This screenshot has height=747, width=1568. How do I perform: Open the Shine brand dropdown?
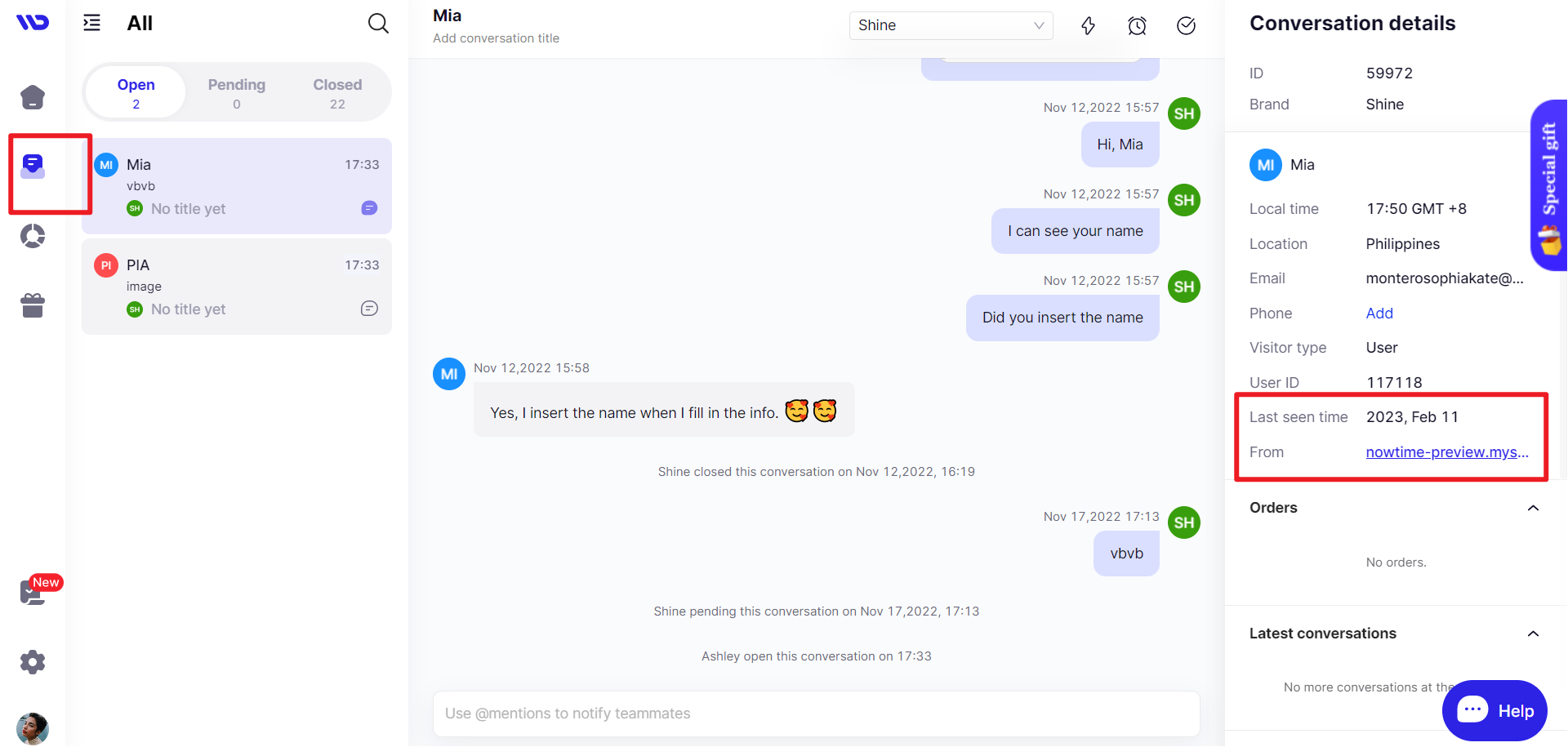coord(951,25)
